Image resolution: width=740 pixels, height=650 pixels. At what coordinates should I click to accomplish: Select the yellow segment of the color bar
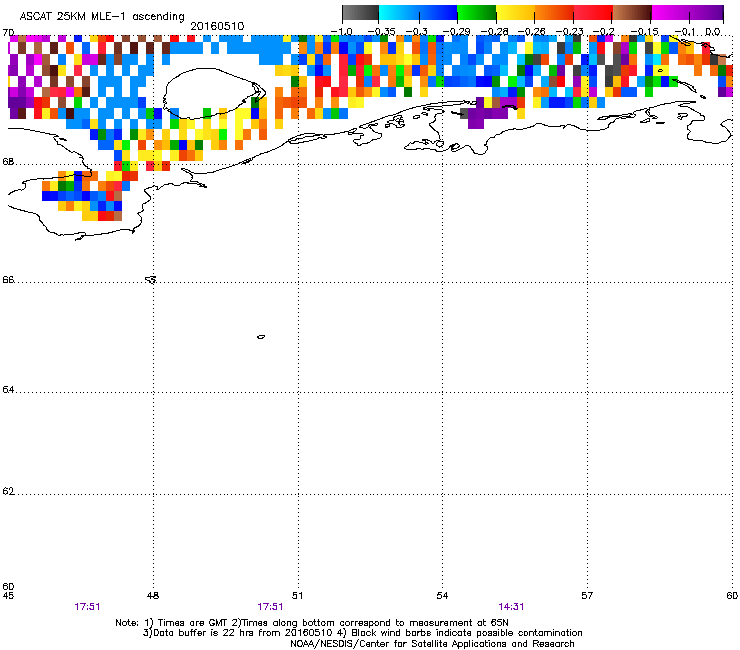click(515, 13)
